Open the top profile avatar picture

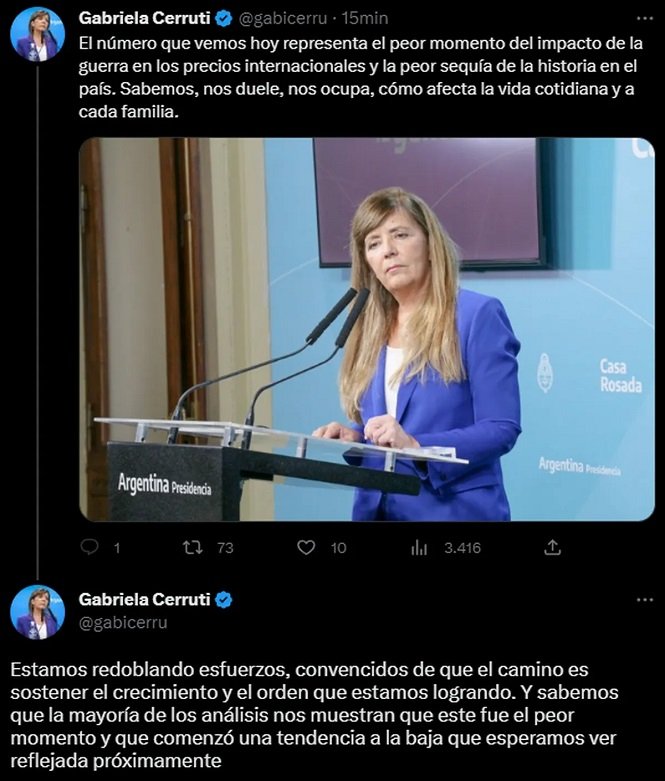[x=37, y=34]
